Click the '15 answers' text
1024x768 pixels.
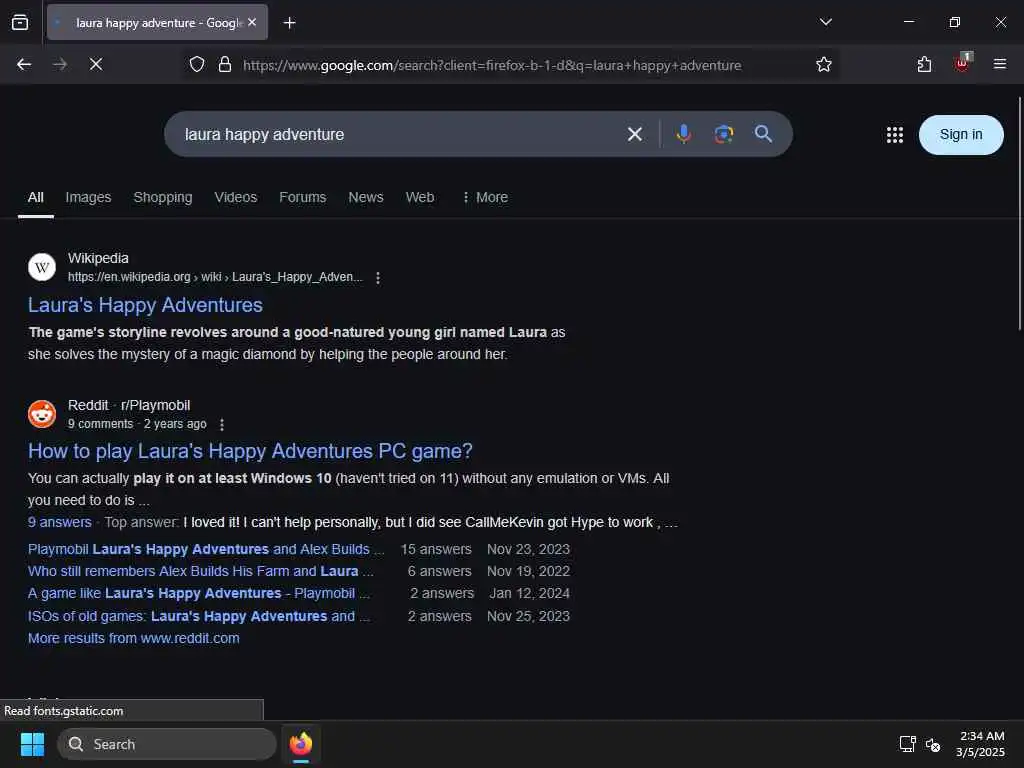pos(436,549)
